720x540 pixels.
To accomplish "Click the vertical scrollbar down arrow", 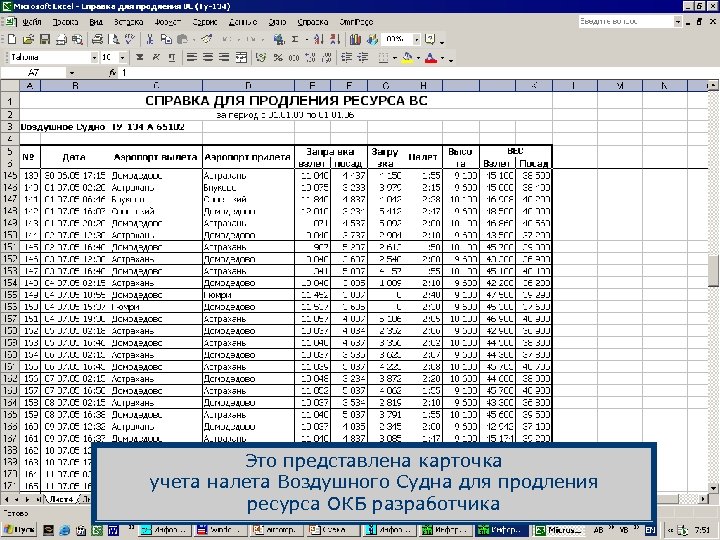I will point(713,488).
